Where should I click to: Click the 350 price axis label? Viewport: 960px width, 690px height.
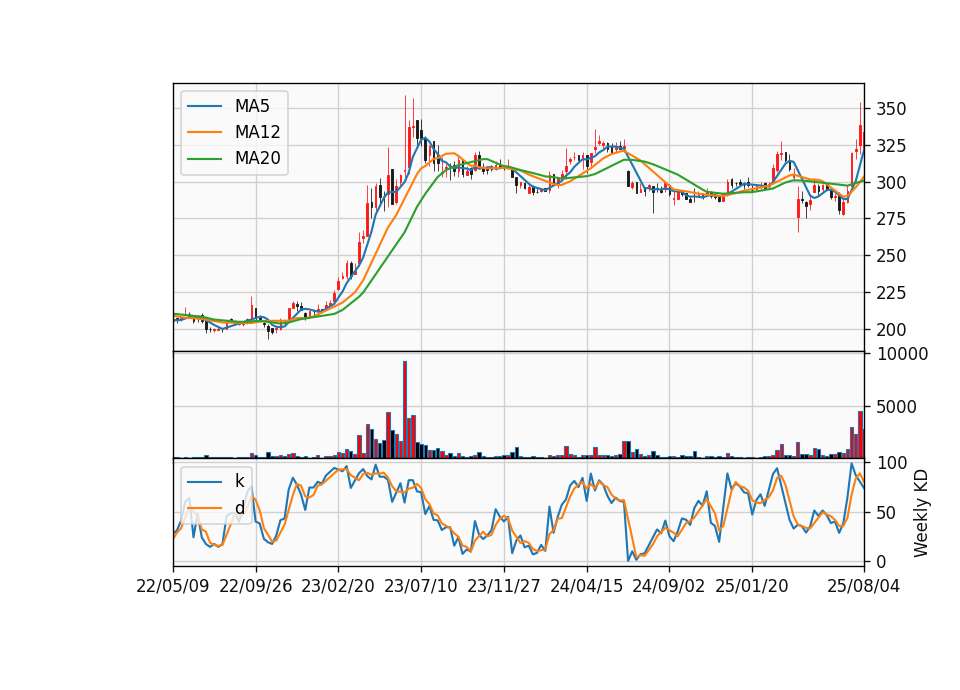[891, 109]
